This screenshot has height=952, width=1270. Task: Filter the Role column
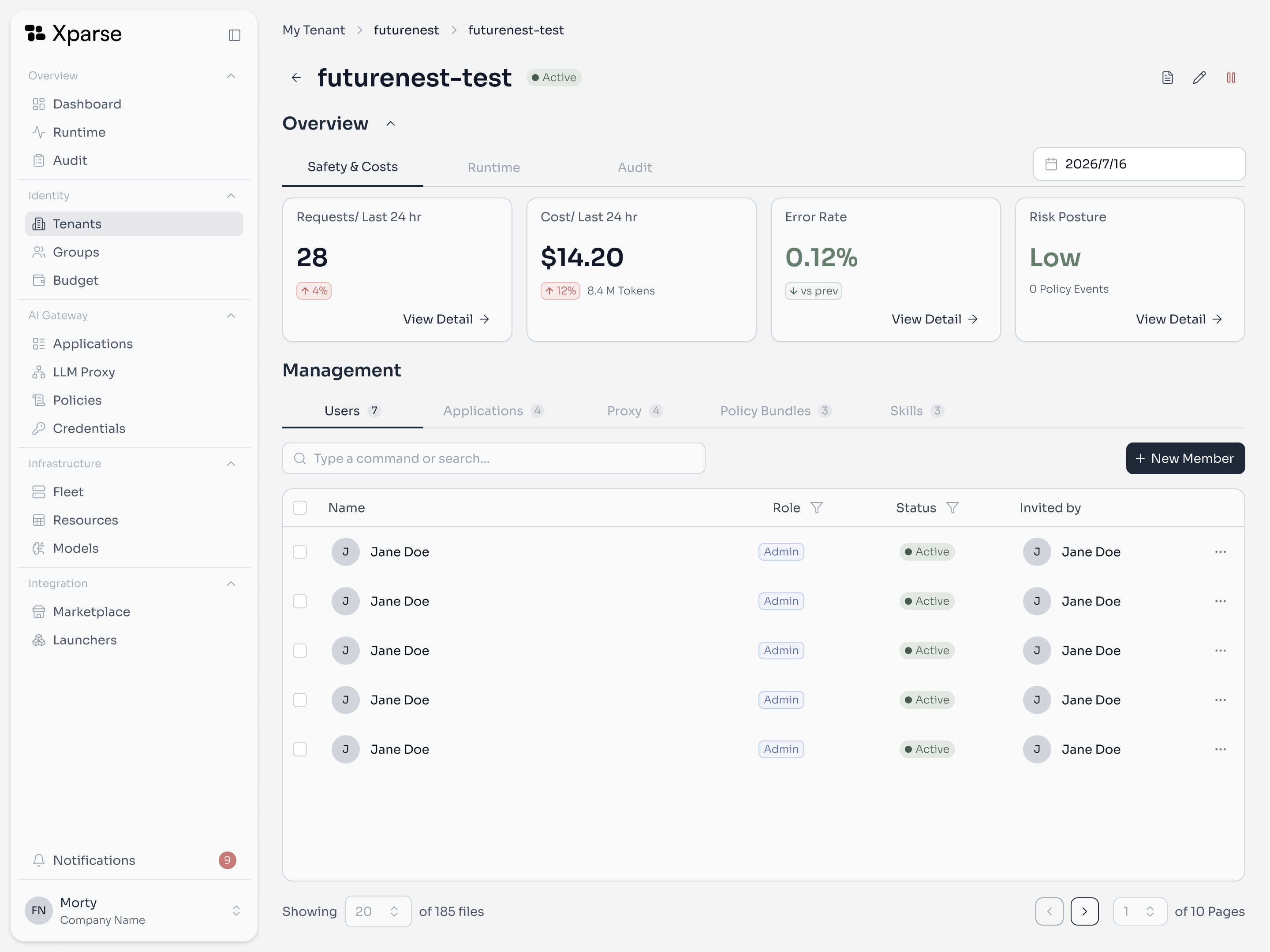click(816, 508)
